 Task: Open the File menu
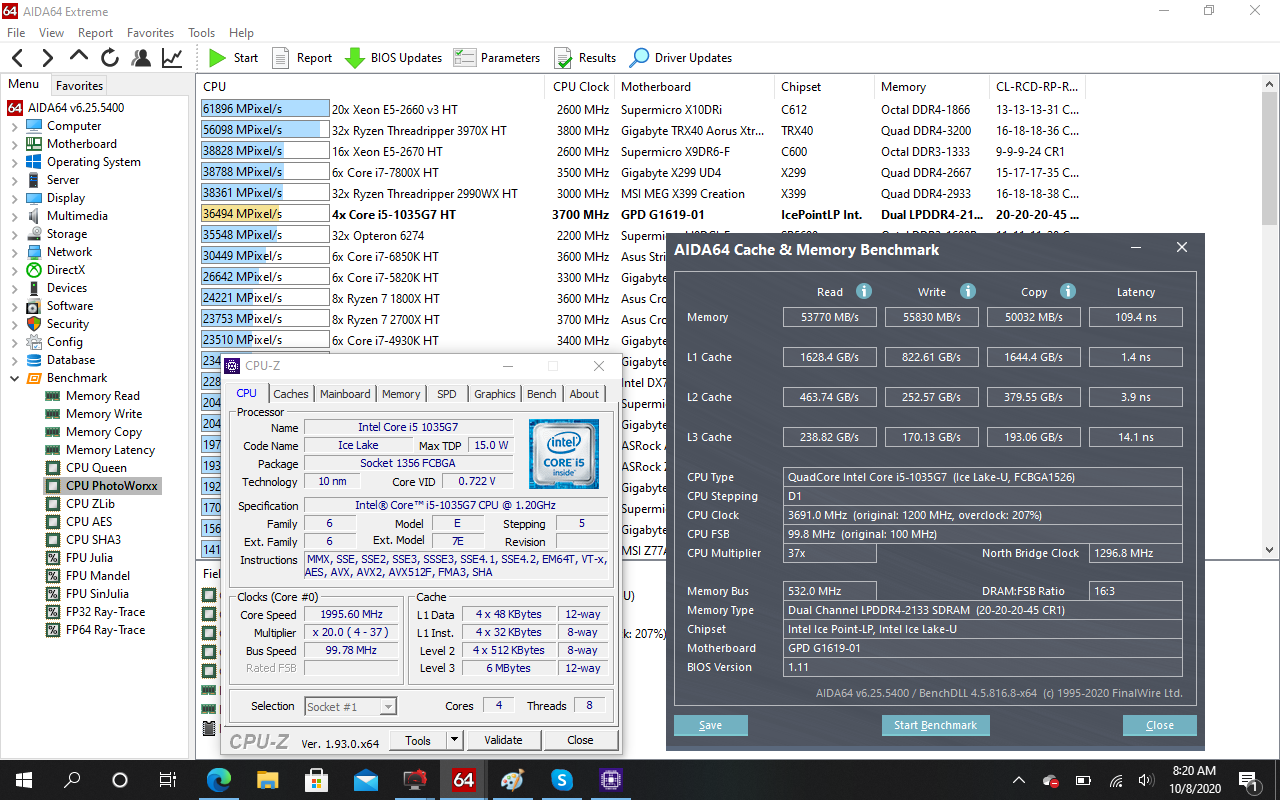coord(16,33)
